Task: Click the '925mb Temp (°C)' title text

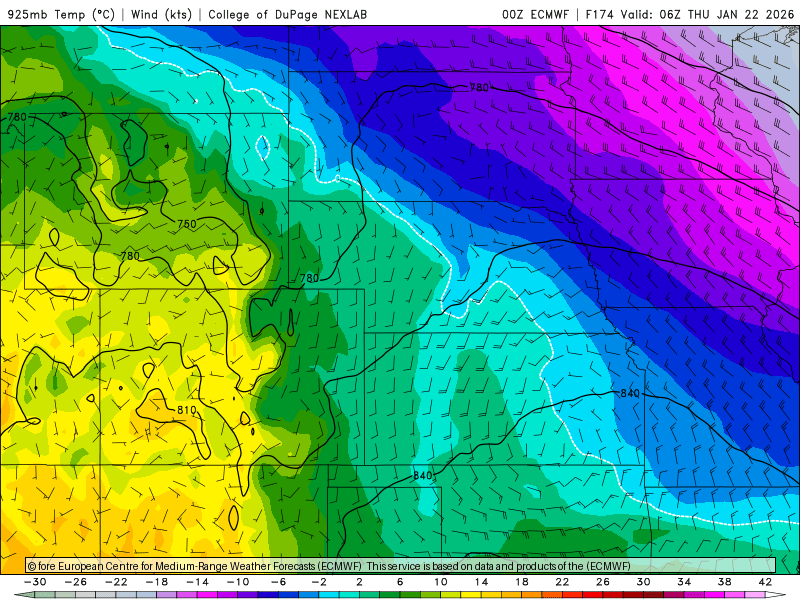Action: [61, 14]
